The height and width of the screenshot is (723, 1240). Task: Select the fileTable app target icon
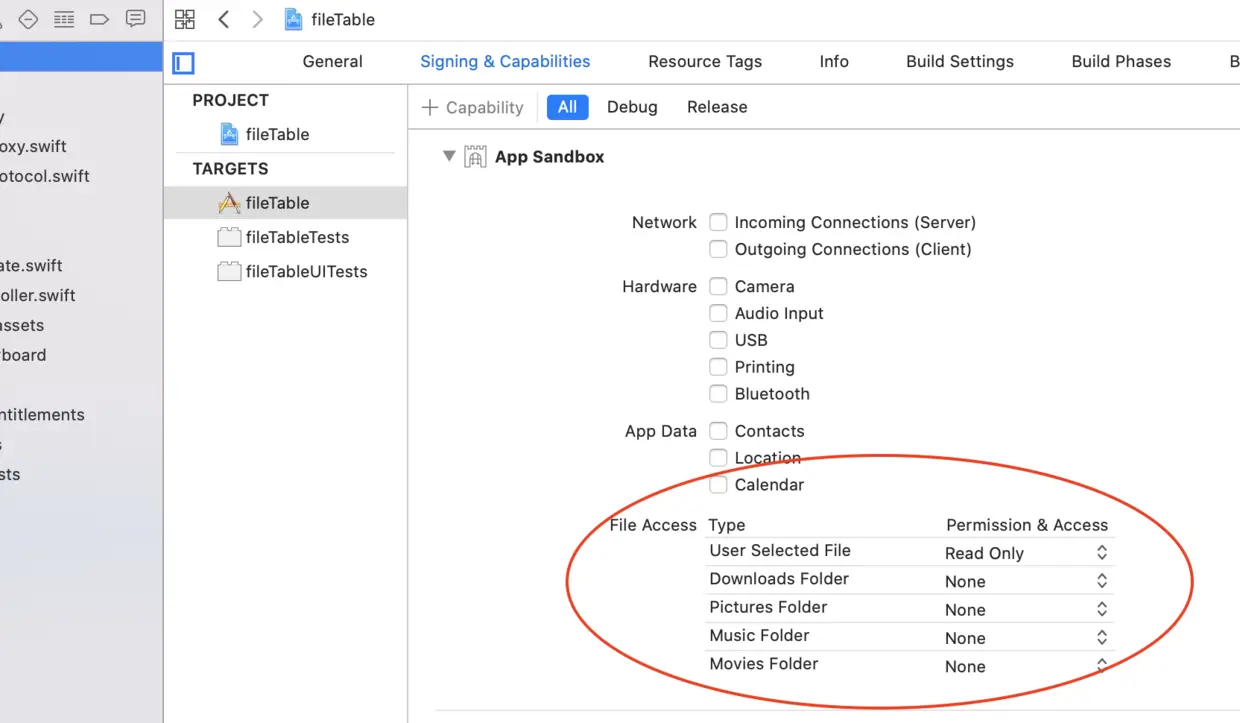(229, 203)
